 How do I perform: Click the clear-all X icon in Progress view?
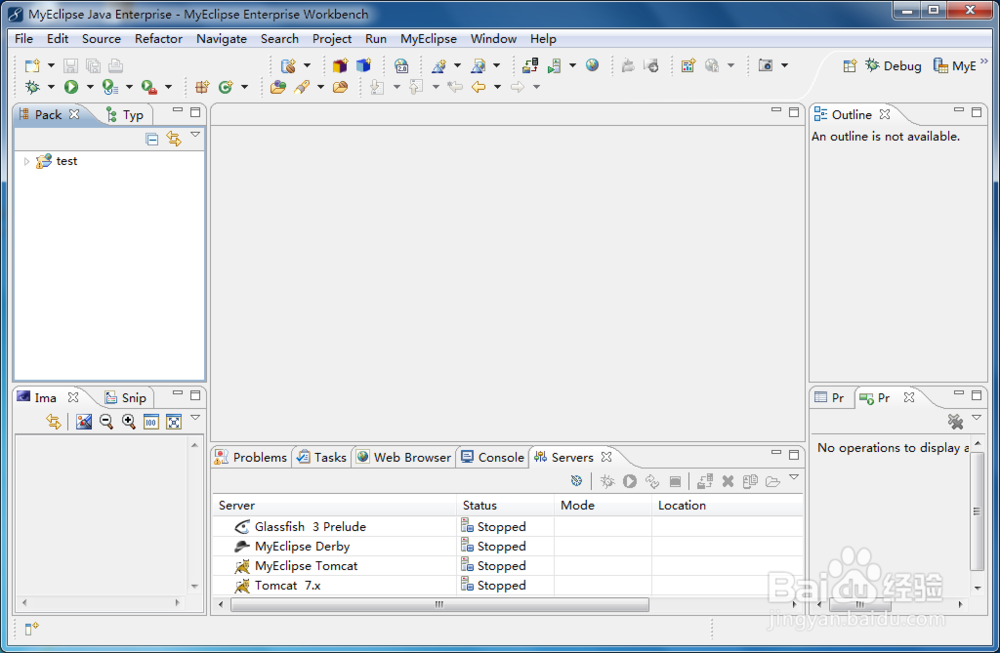tap(955, 422)
